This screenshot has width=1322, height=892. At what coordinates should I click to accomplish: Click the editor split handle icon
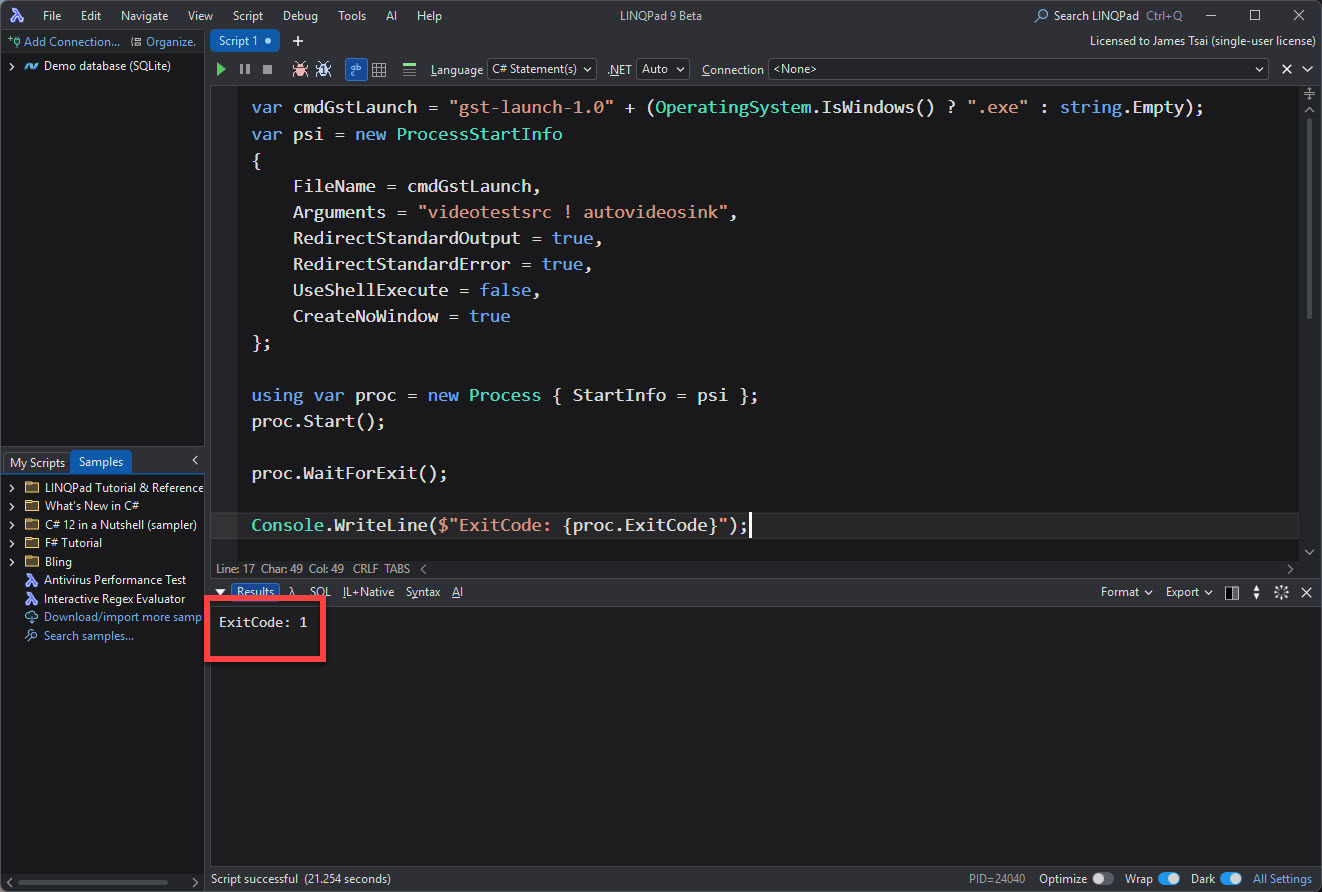[1310, 93]
